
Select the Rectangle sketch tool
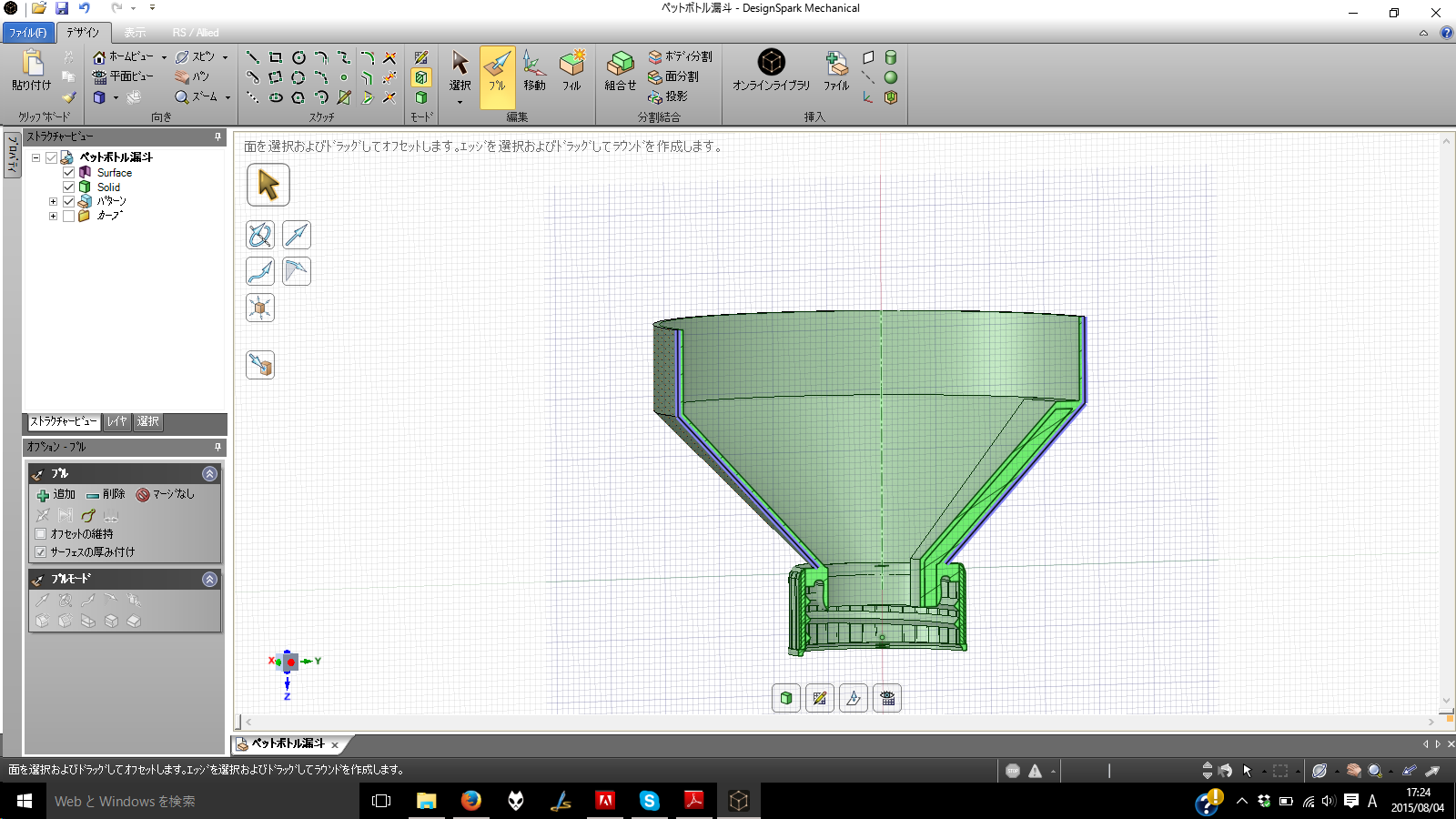click(276, 57)
